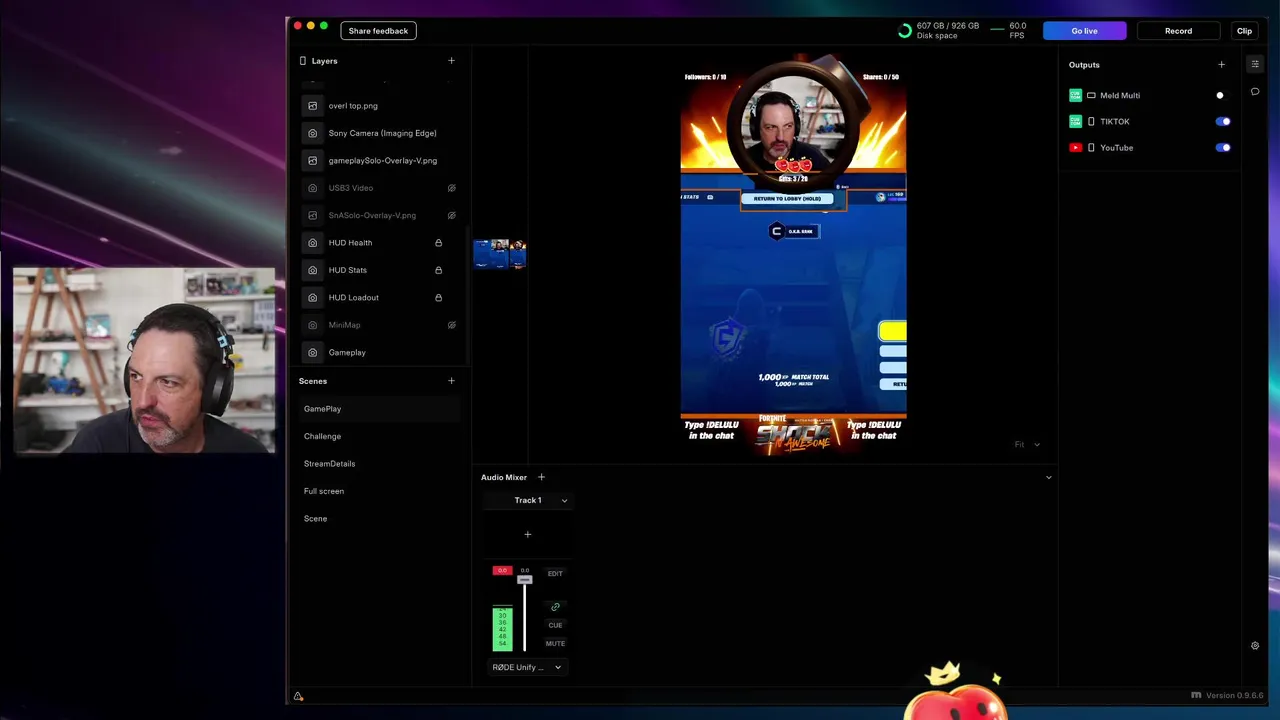
Task: Click the image icon of overl top.png layer
Action: click(313, 106)
